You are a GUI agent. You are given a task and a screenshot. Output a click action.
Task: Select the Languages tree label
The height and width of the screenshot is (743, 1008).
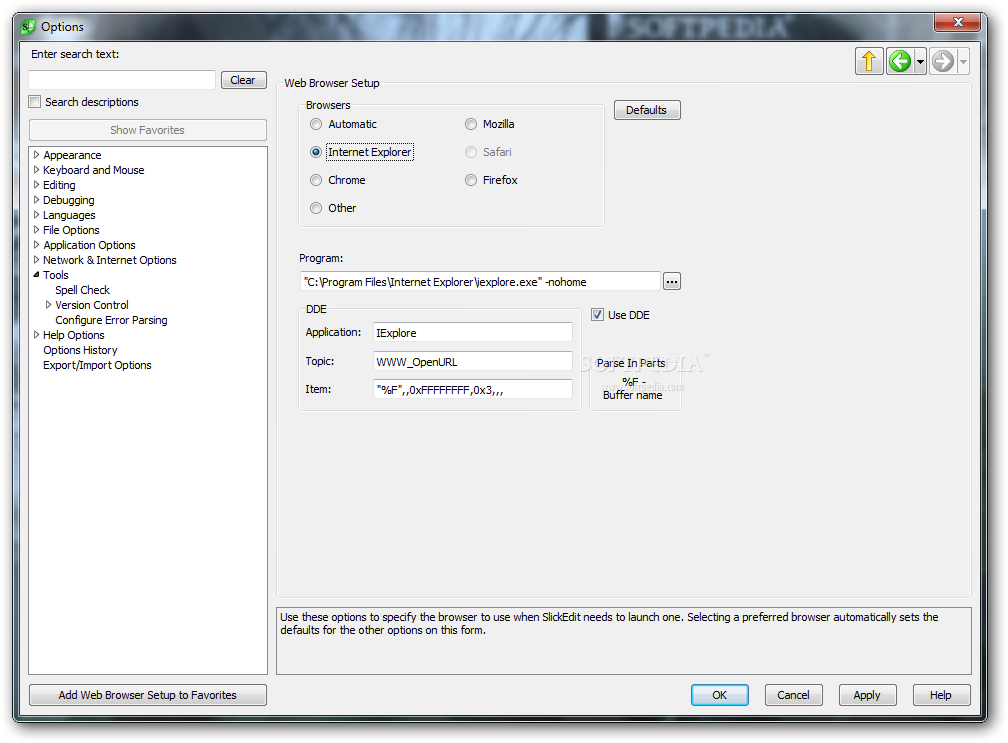tap(69, 215)
